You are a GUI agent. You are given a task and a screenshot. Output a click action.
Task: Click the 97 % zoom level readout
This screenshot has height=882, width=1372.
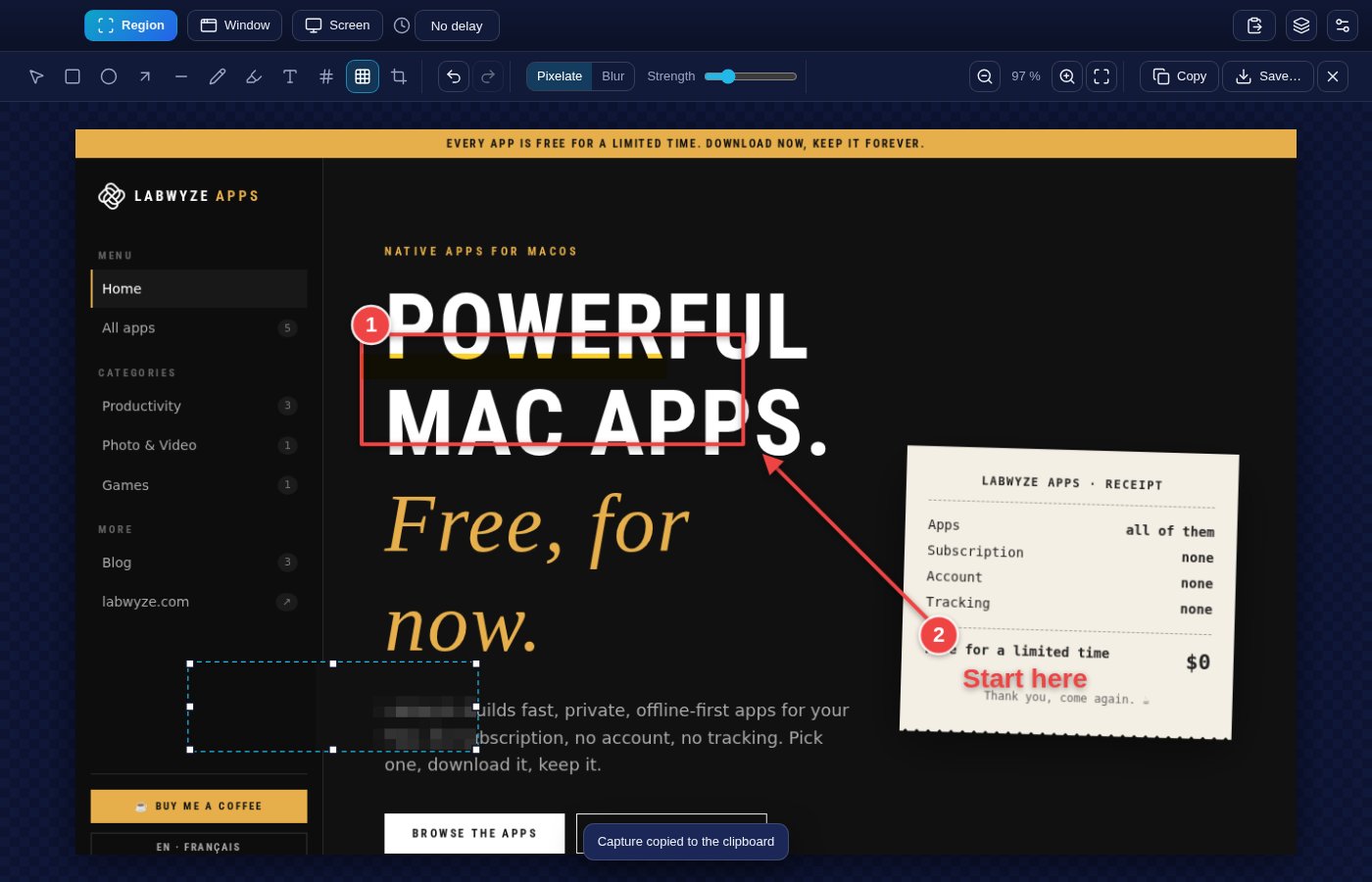[x=1026, y=76]
